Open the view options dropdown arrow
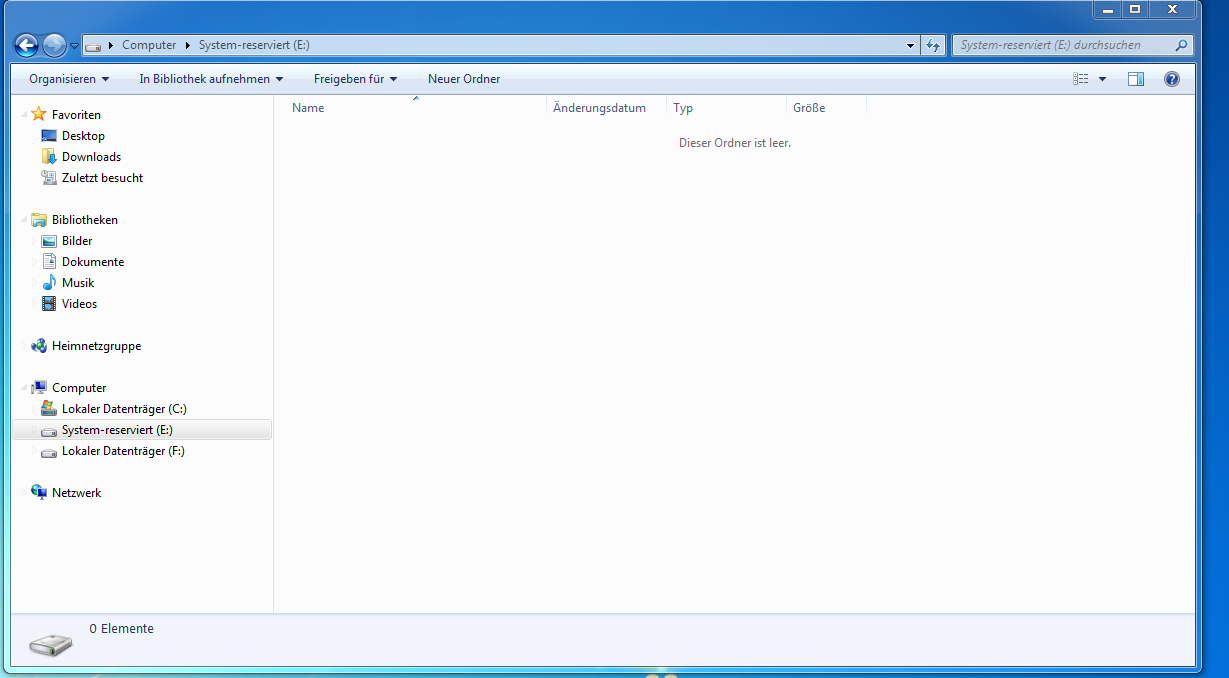Image resolution: width=1229 pixels, height=678 pixels. click(x=1102, y=79)
